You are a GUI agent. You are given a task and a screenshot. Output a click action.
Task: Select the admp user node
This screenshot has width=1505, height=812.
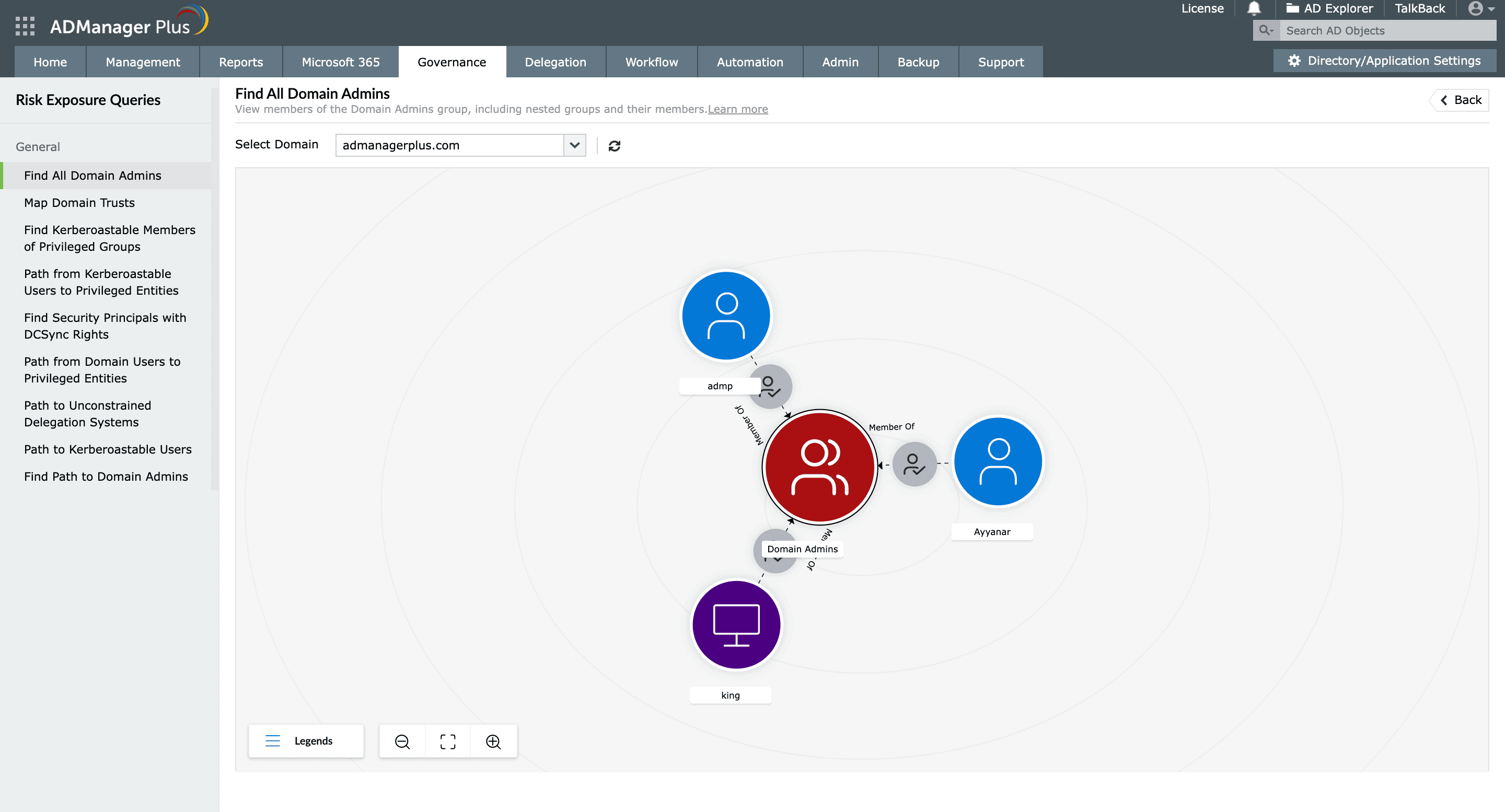(726, 316)
